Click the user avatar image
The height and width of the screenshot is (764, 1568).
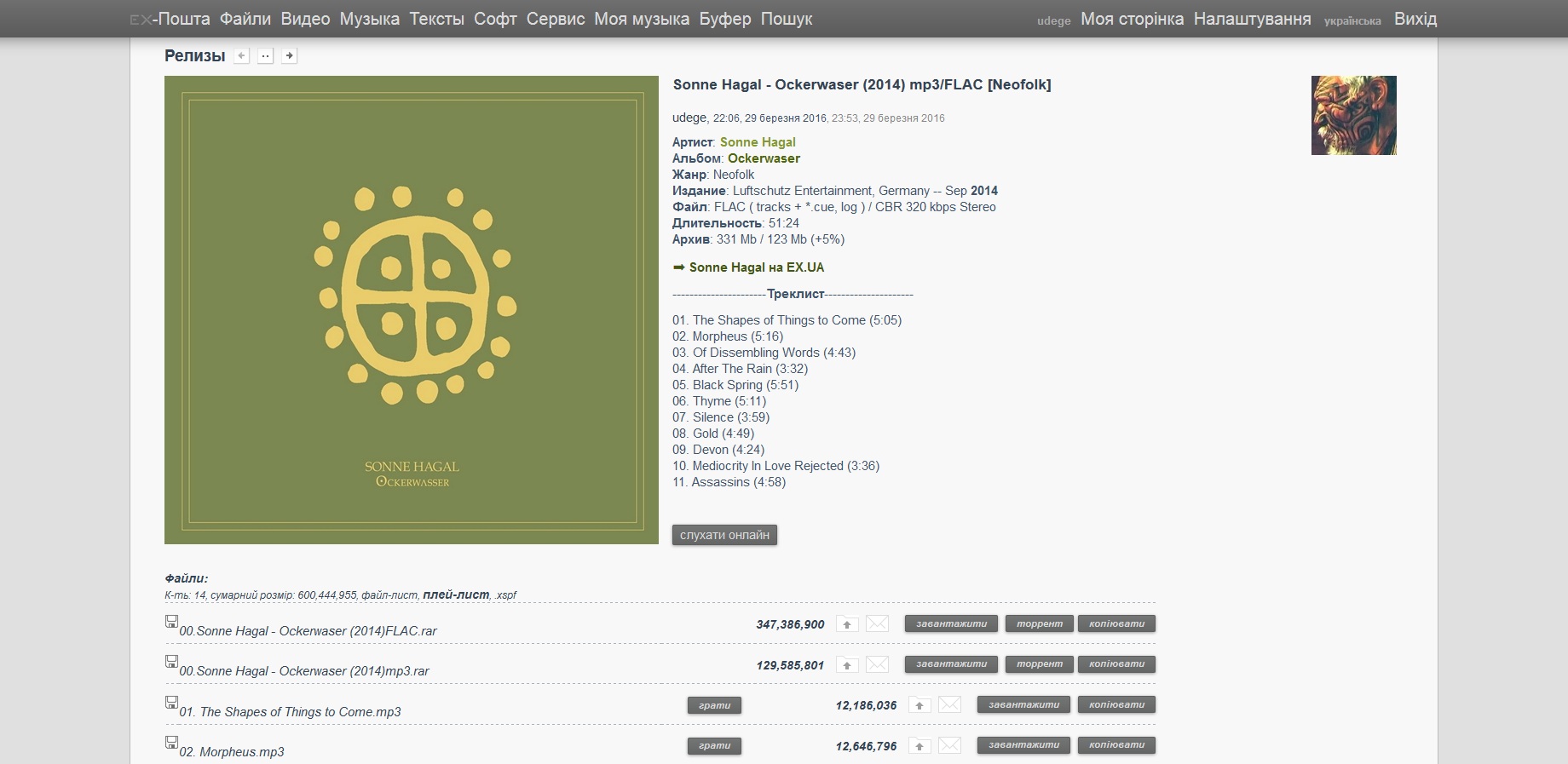tap(1354, 115)
